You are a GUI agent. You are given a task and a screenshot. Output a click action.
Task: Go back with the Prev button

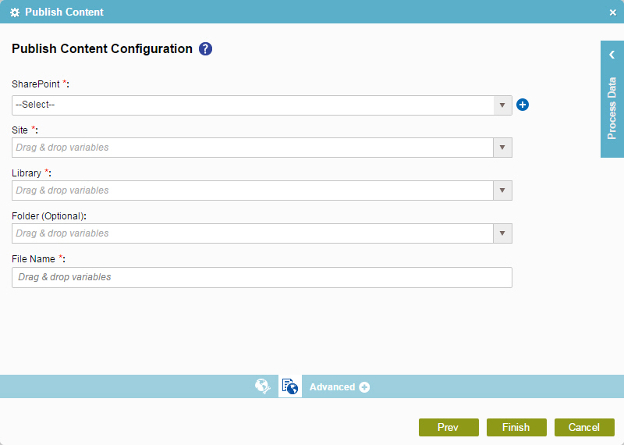(x=448, y=427)
